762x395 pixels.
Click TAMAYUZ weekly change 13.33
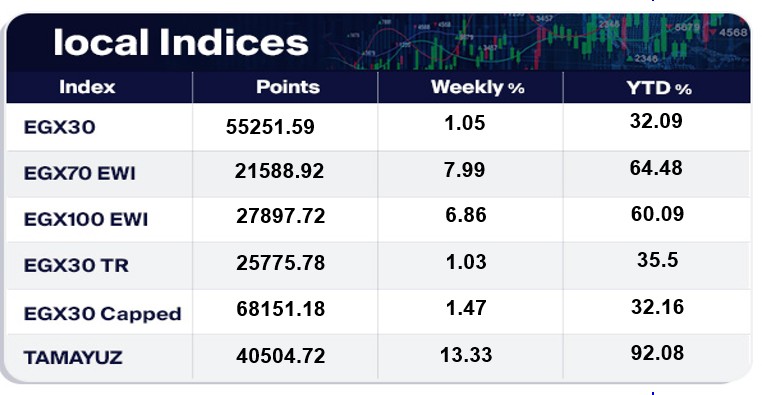pos(466,355)
